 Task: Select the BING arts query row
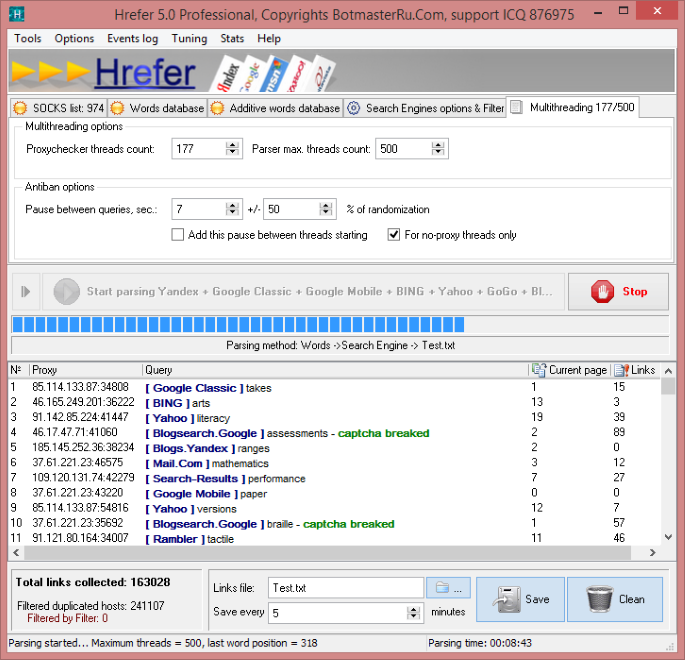335,402
